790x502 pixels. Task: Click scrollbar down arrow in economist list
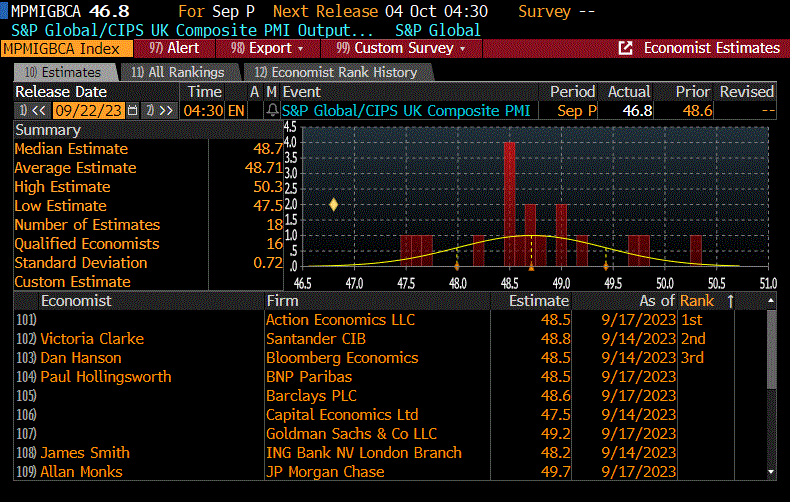(771, 472)
